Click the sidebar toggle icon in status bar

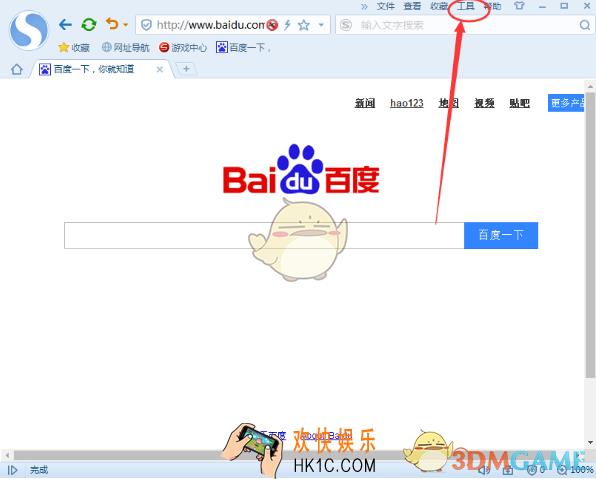coord(12,470)
